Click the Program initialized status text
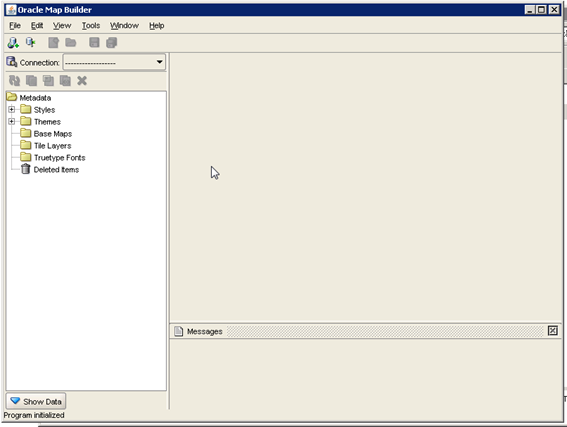This screenshot has width=567, height=427. [34, 415]
